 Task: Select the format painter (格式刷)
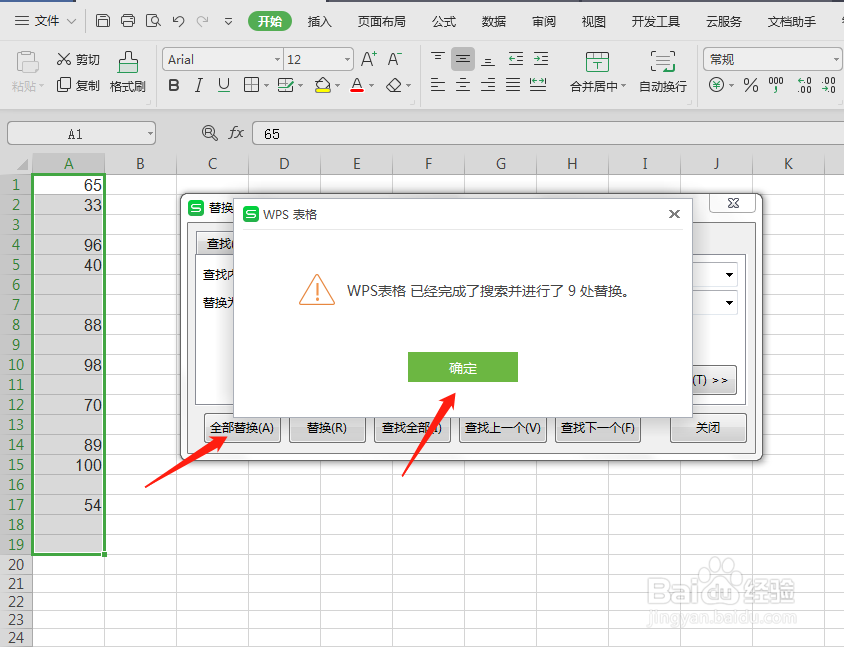point(128,72)
